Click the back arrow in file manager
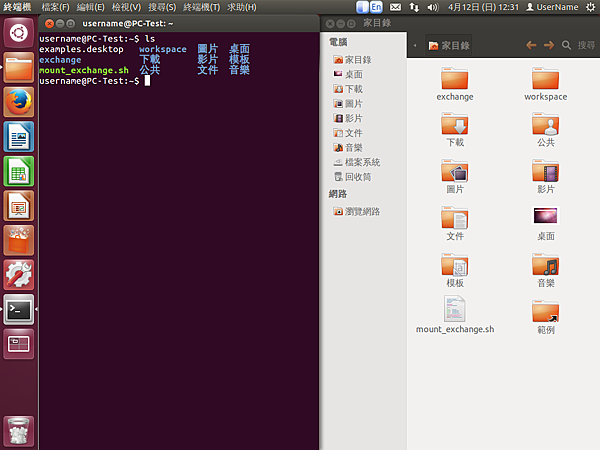 [531, 45]
